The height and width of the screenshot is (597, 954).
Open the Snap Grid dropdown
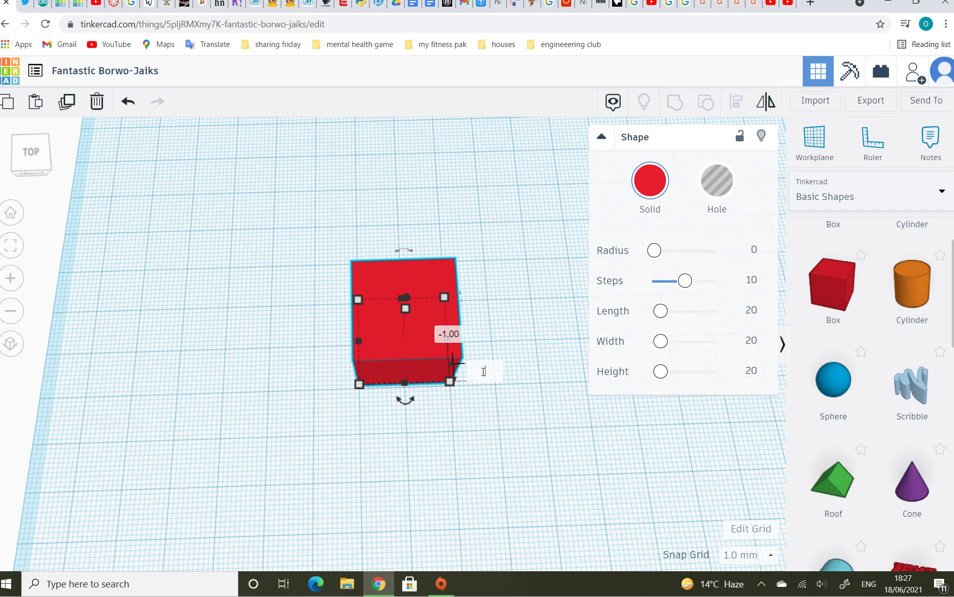(x=749, y=554)
